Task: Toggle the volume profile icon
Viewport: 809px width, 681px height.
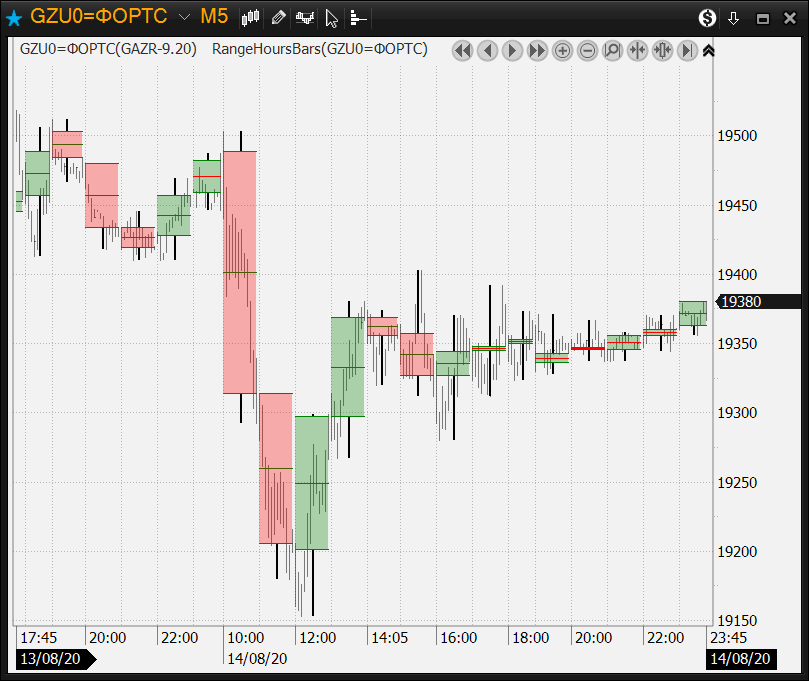Action: (x=359, y=17)
